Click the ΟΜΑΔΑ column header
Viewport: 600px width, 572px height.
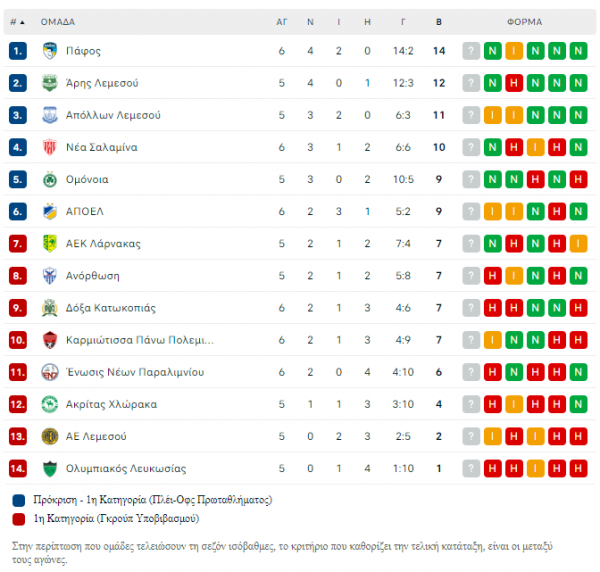click(x=58, y=22)
